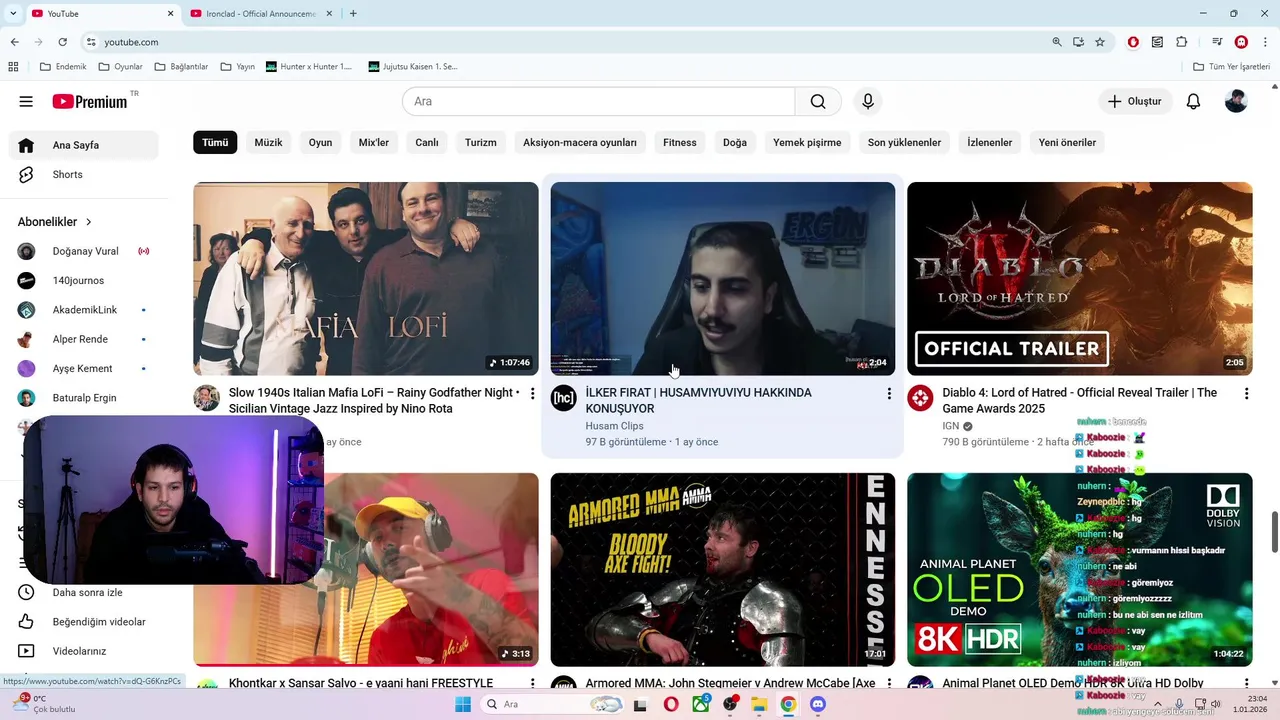Start voice search with the microphone icon

(868, 101)
